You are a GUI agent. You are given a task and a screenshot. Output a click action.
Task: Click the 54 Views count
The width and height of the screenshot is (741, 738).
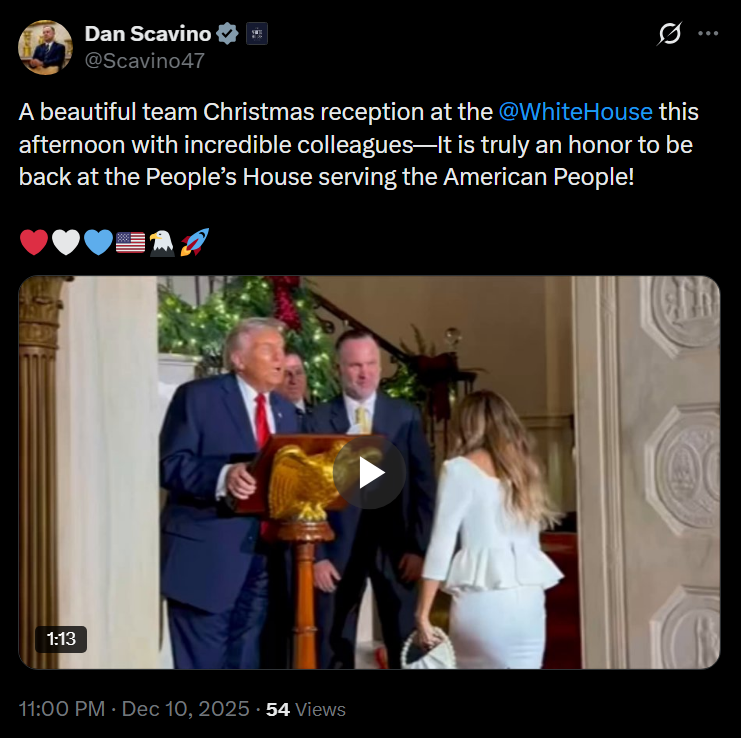(305, 709)
